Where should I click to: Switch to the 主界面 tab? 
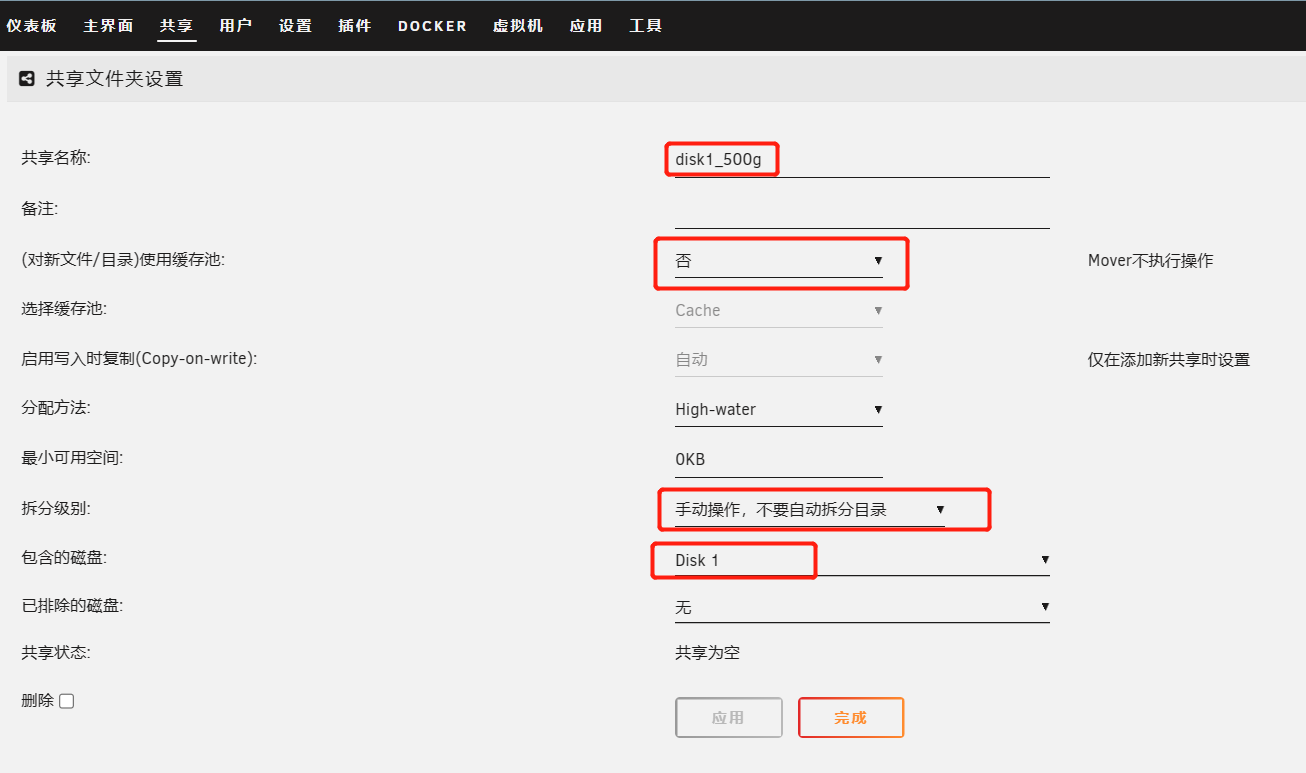click(108, 26)
